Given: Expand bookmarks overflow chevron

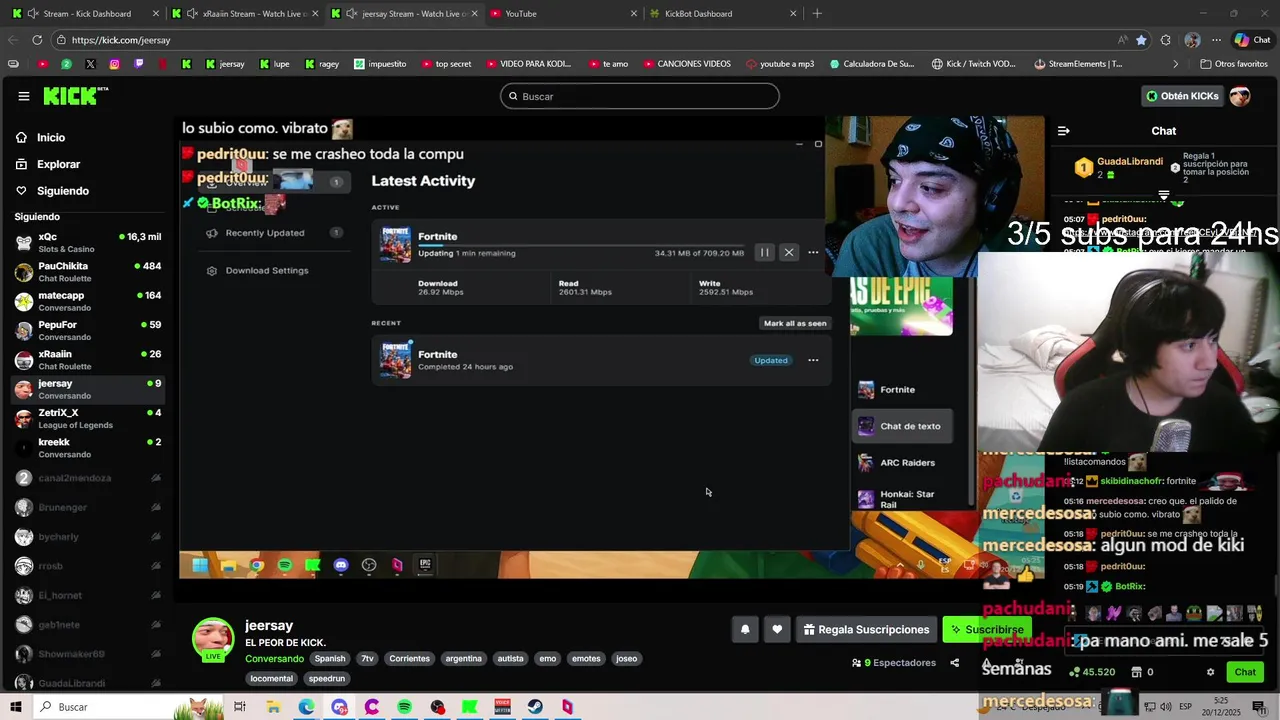Looking at the screenshot, I should coord(1175,64).
